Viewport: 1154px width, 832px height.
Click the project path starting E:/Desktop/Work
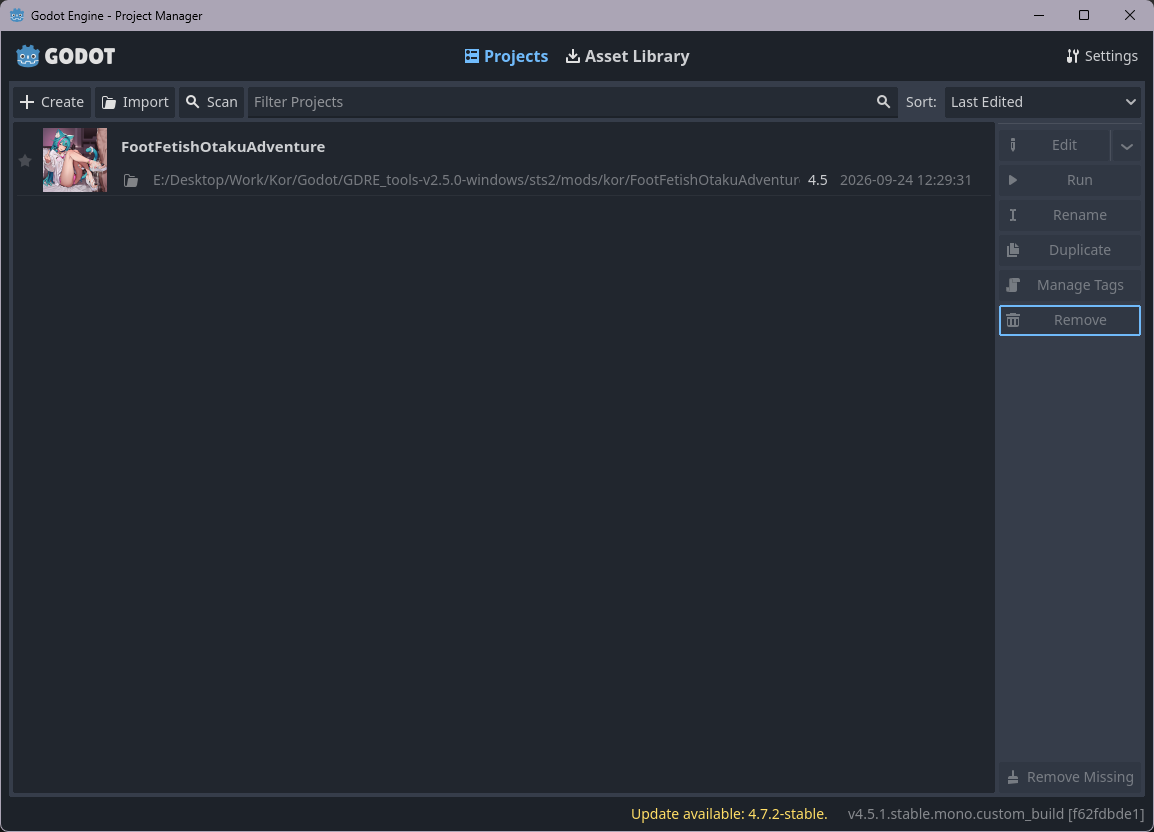point(475,180)
